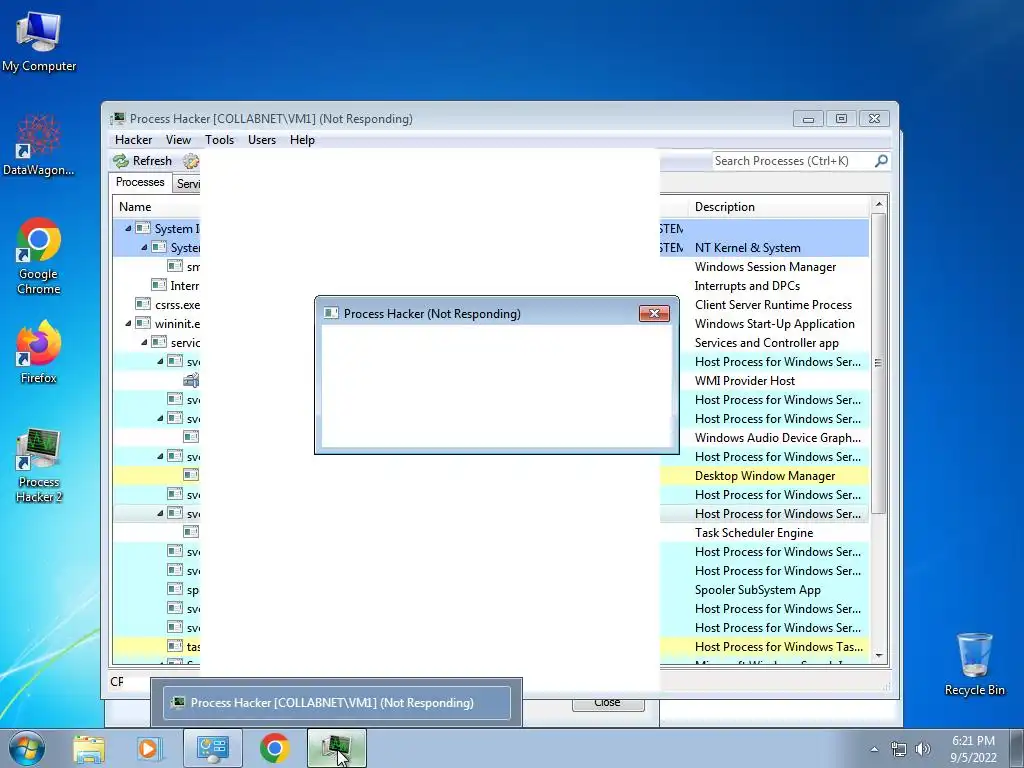Minimize the Process Hacker main window

pyautogui.click(x=808, y=119)
